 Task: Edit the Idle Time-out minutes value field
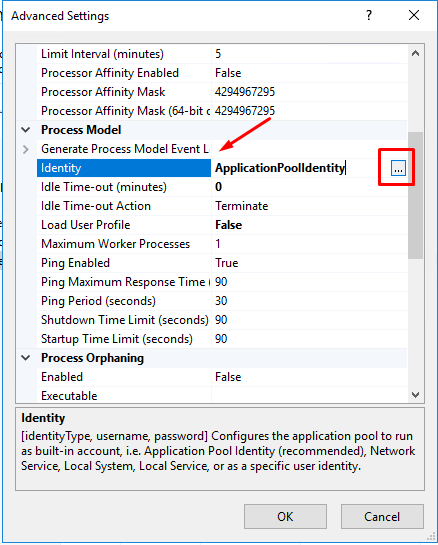pyautogui.click(x=309, y=187)
